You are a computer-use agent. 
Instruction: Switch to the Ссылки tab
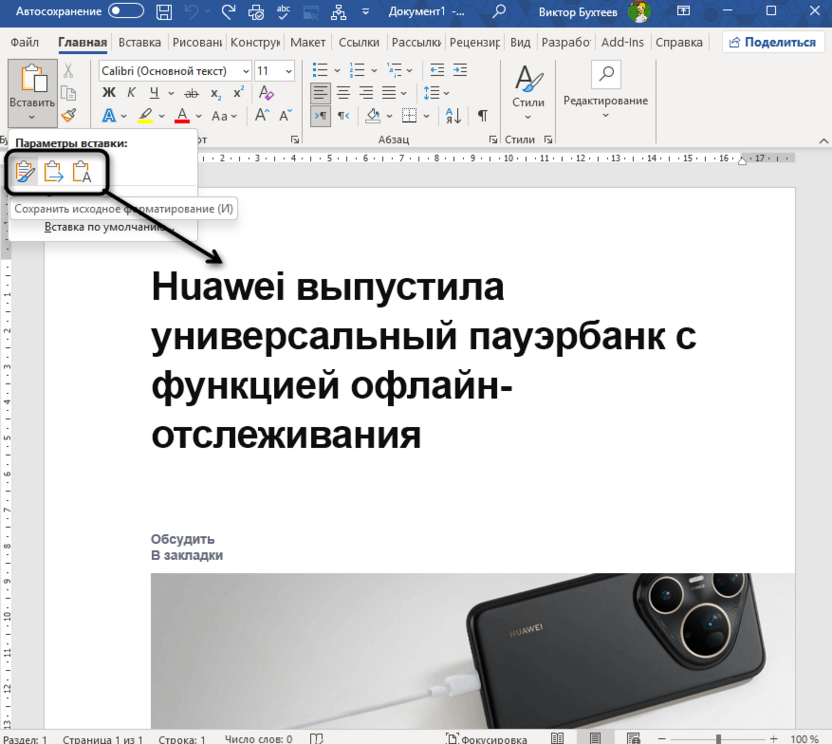click(359, 42)
